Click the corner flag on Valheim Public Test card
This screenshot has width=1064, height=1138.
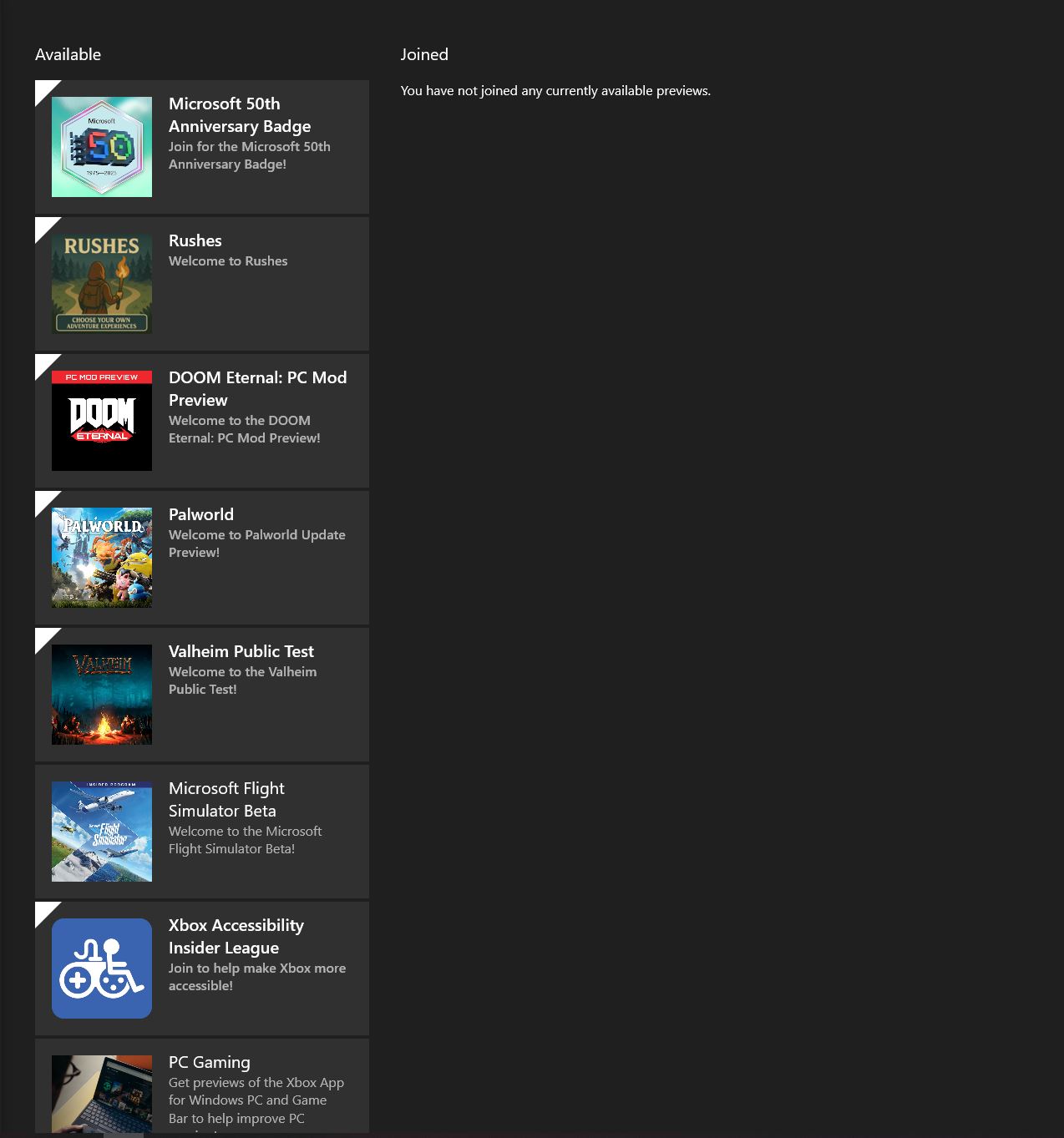[44, 637]
